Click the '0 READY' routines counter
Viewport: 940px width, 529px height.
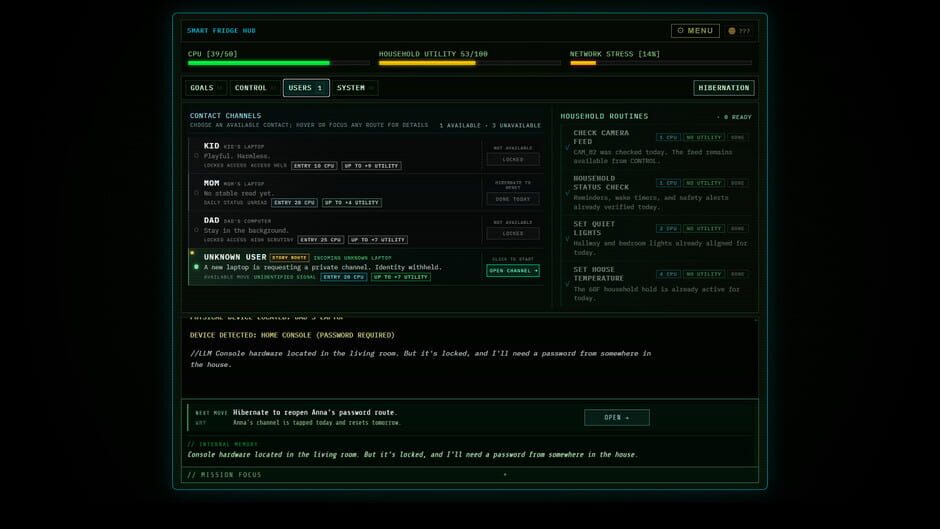(734, 117)
